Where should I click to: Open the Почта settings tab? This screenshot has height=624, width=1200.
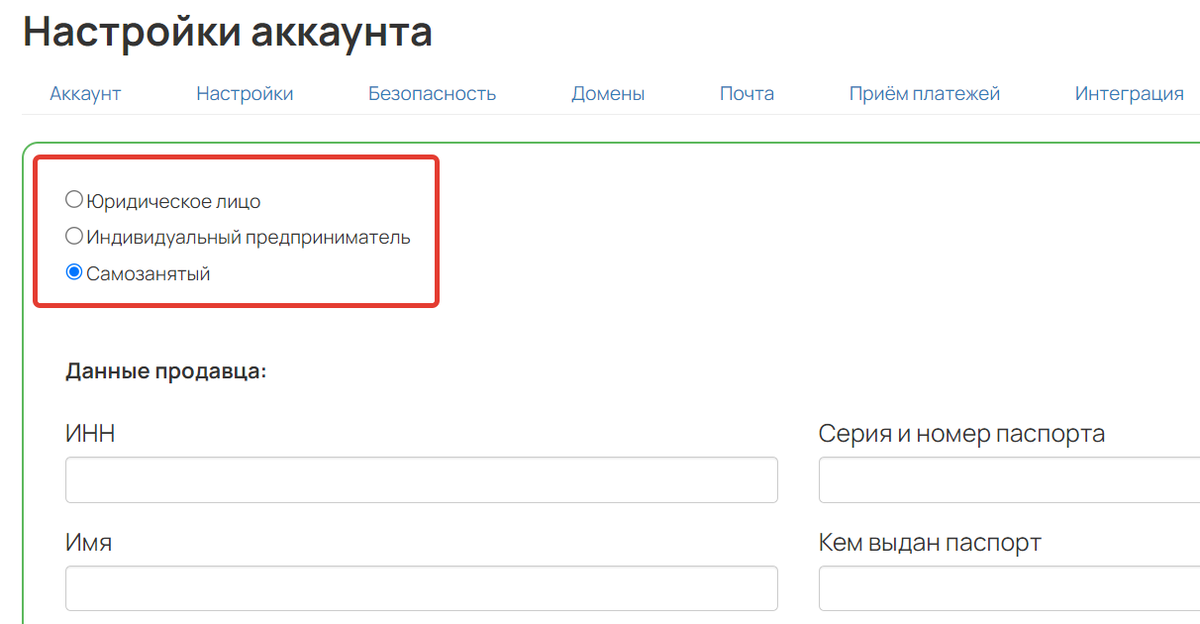[746, 93]
